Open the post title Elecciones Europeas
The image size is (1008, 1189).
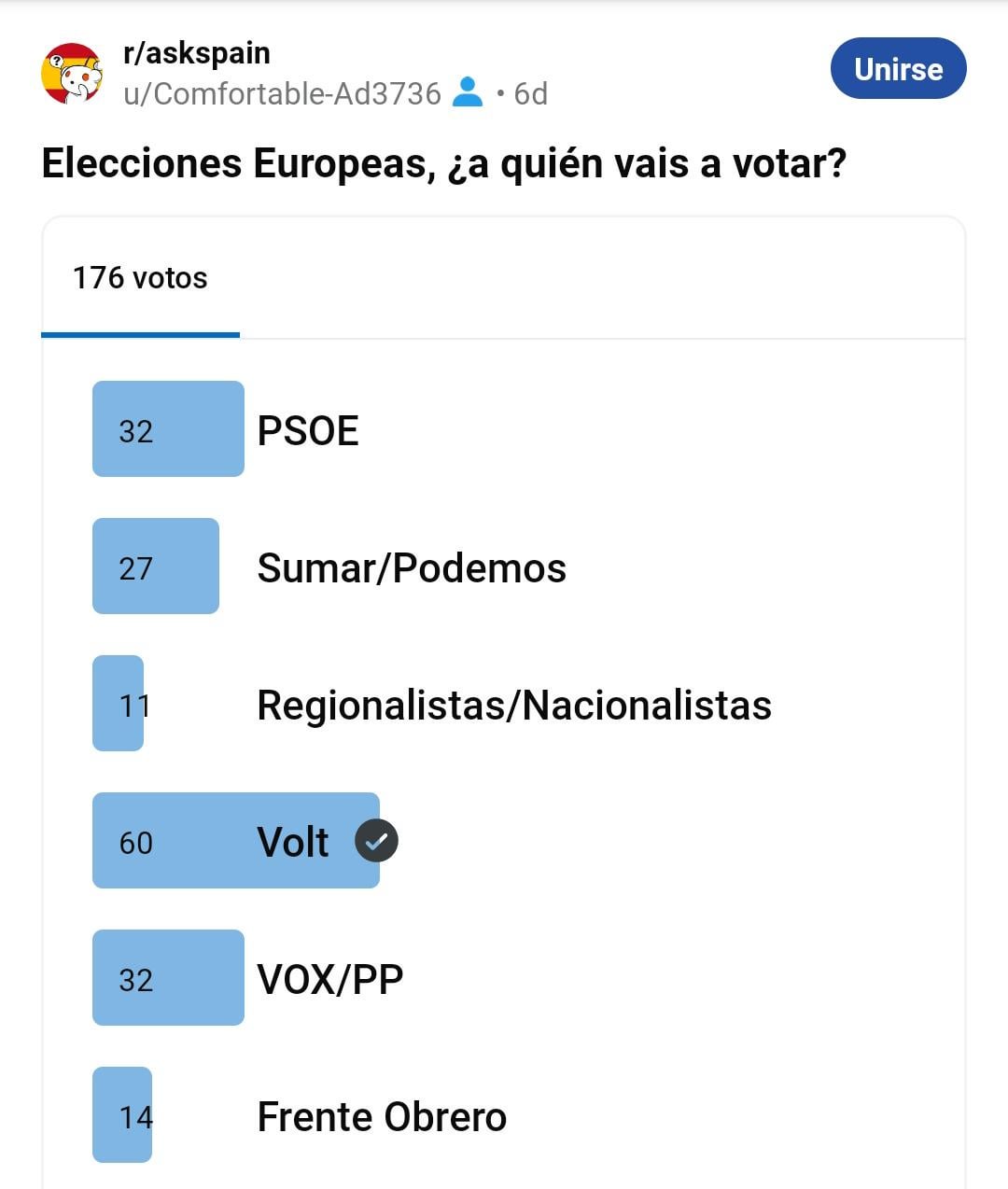coord(444,164)
